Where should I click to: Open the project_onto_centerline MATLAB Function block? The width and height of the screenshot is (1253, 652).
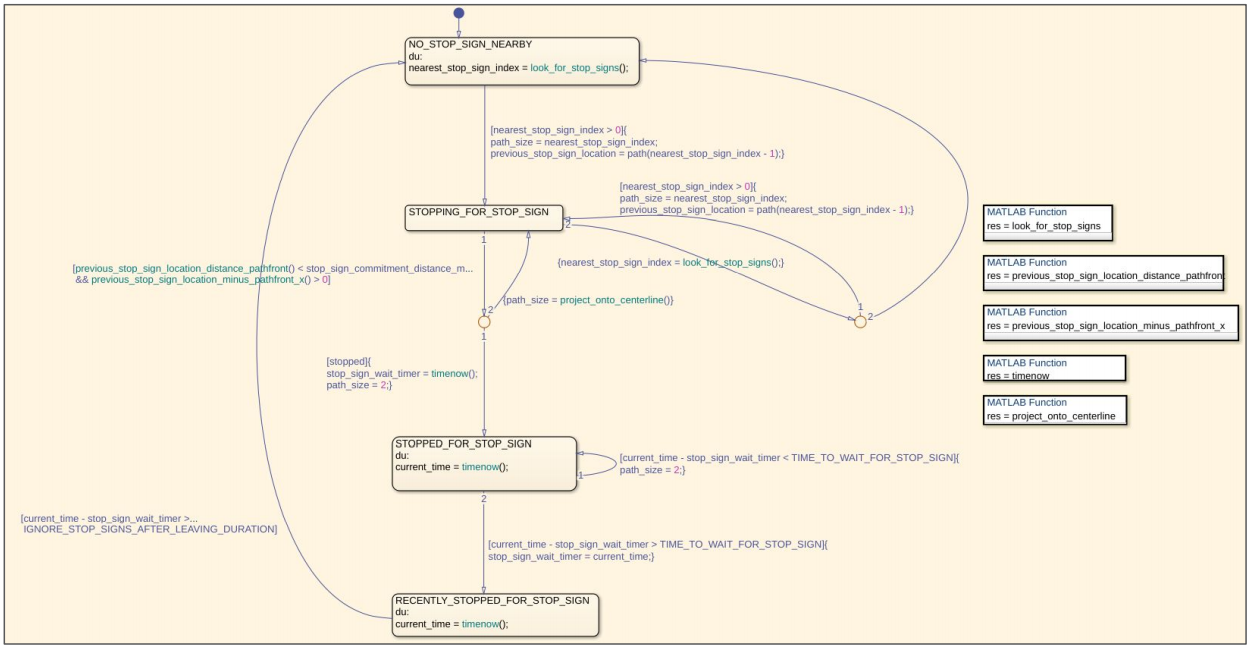point(1055,409)
